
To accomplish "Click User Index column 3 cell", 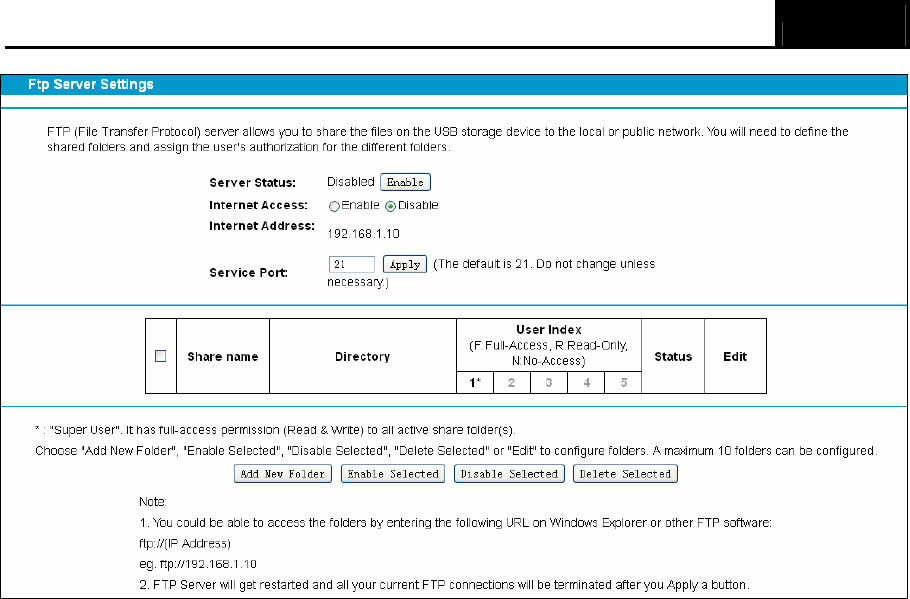I will [548, 383].
